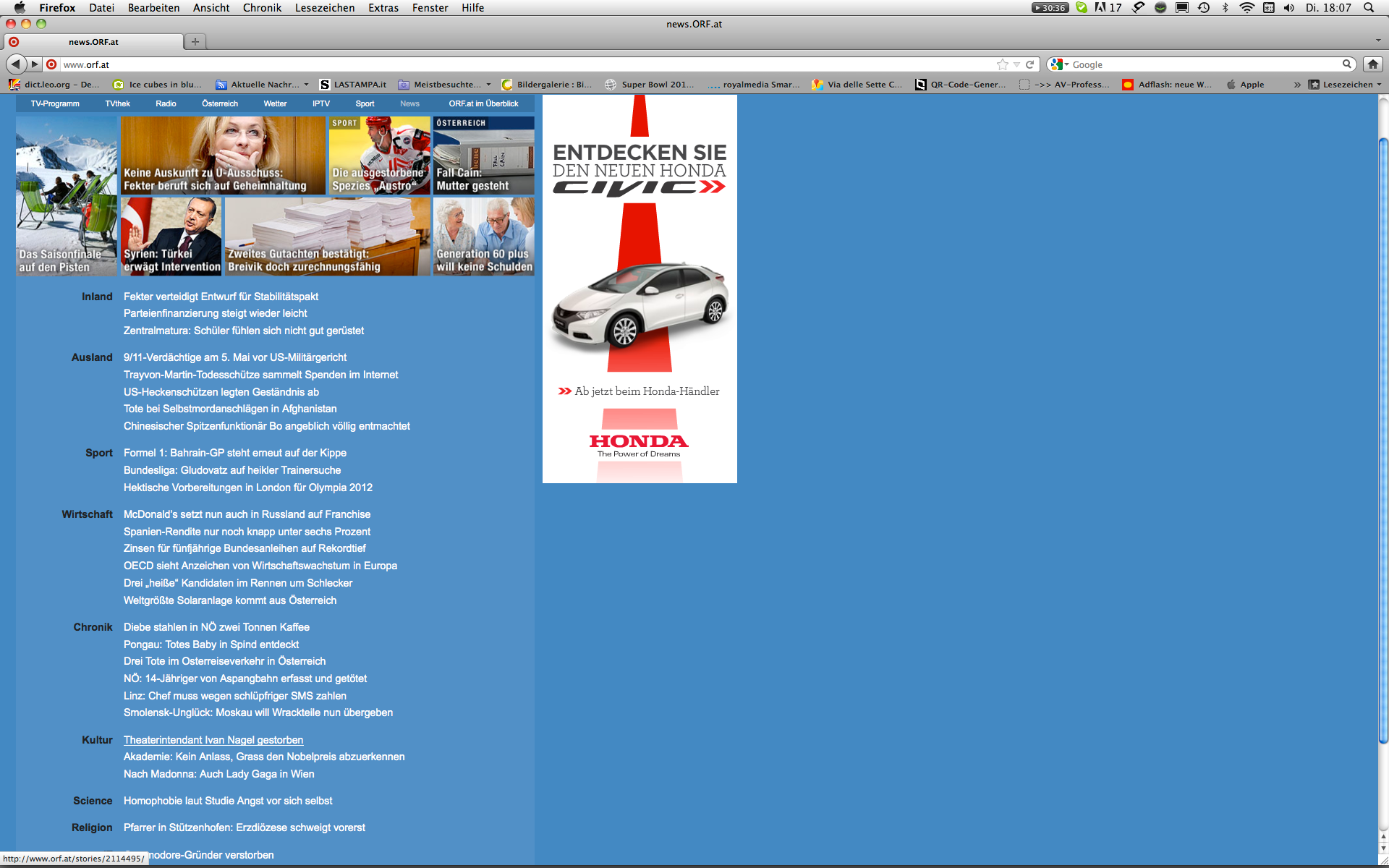The height and width of the screenshot is (868, 1389).
Task: Open new tab with plus button
Action: click(x=195, y=42)
